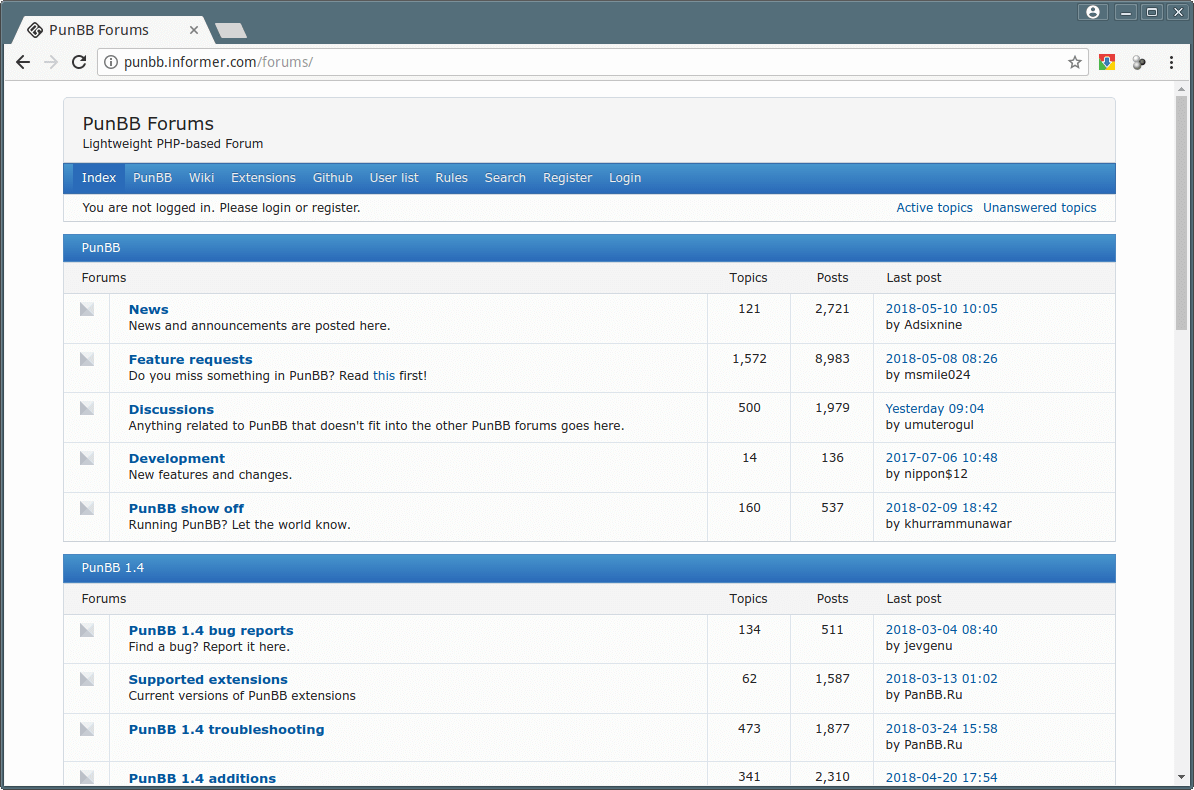This screenshot has height=790, width=1194.
Task: Open the User list page
Action: click(393, 177)
